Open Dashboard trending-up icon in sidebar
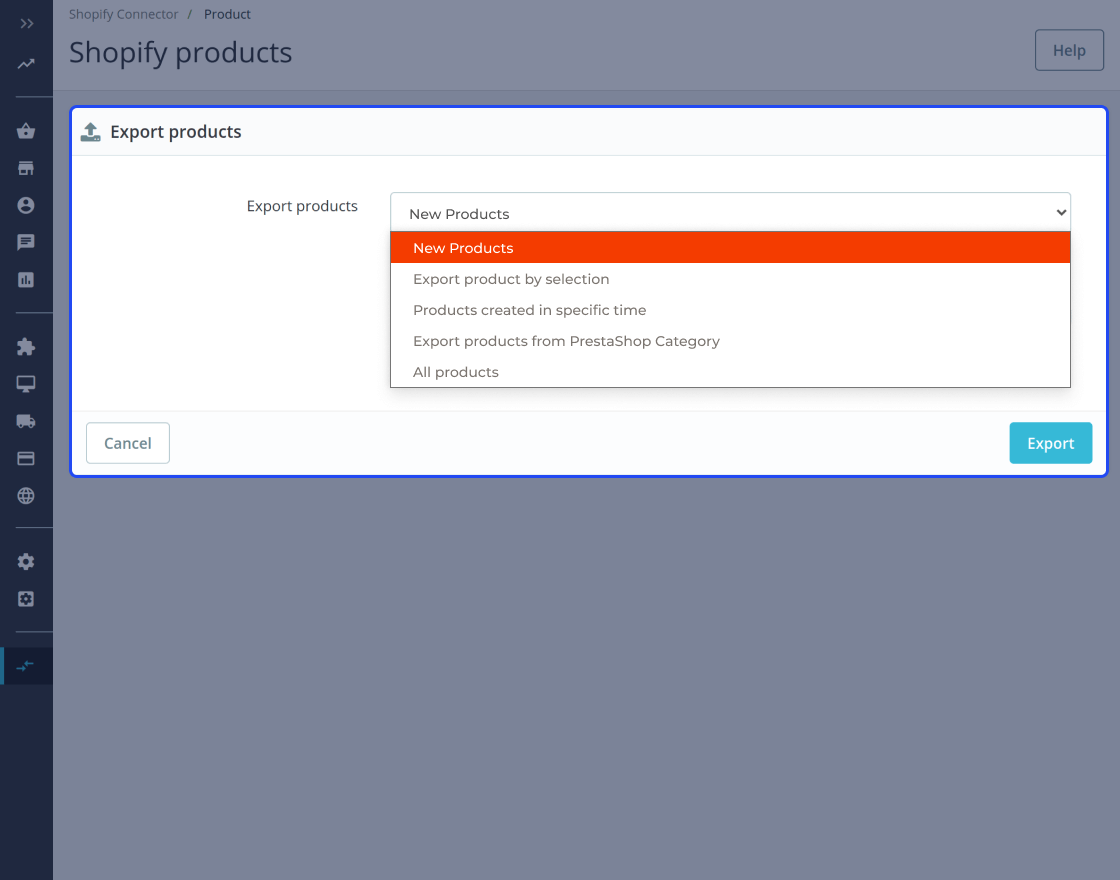This screenshot has height=880, width=1120. [26, 64]
